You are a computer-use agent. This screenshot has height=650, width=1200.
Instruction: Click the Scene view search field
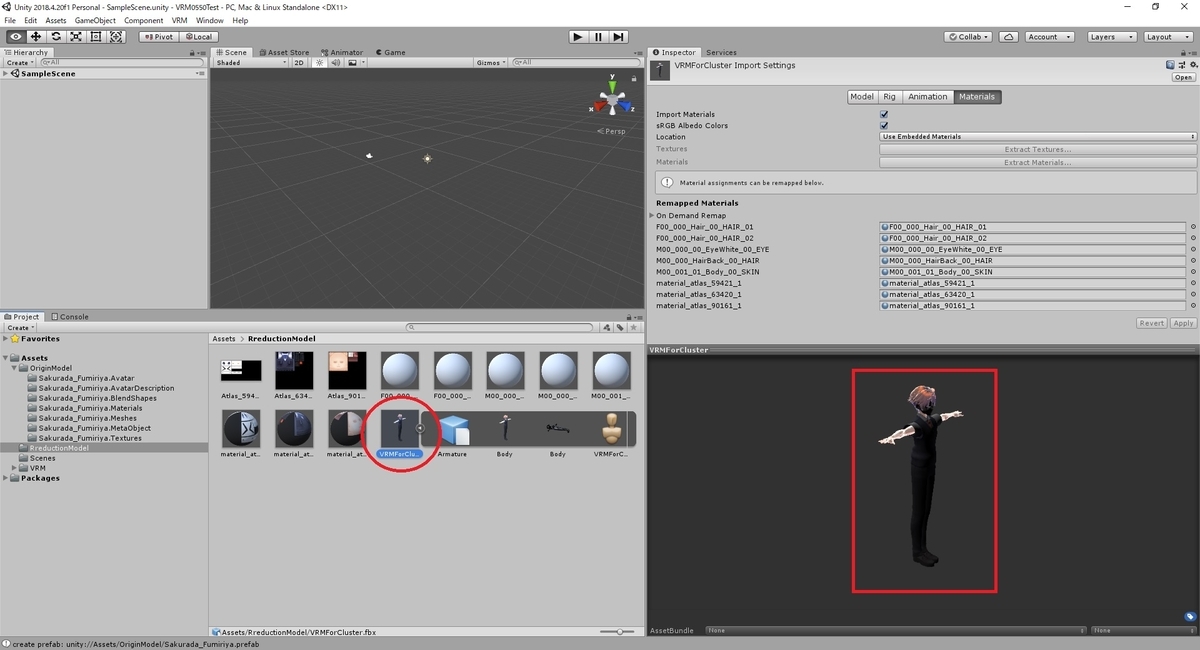click(575, 63)
